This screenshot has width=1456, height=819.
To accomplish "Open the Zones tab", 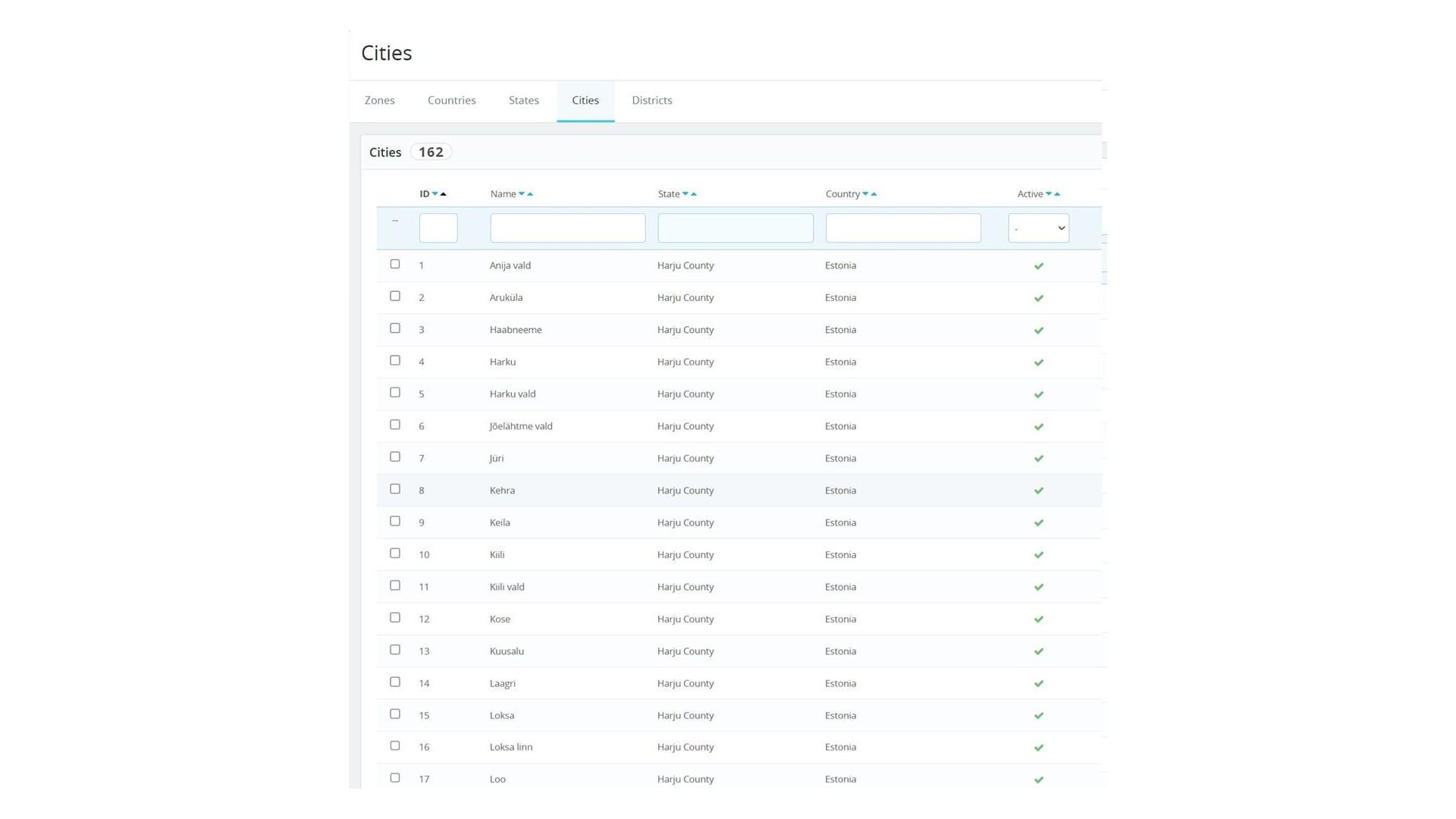I will (379, 101).
